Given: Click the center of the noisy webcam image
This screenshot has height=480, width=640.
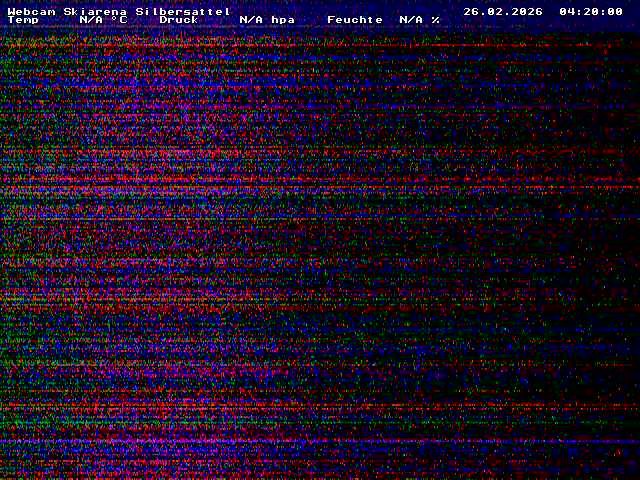Looking at the screenshot, I should (x=320, y=250).
